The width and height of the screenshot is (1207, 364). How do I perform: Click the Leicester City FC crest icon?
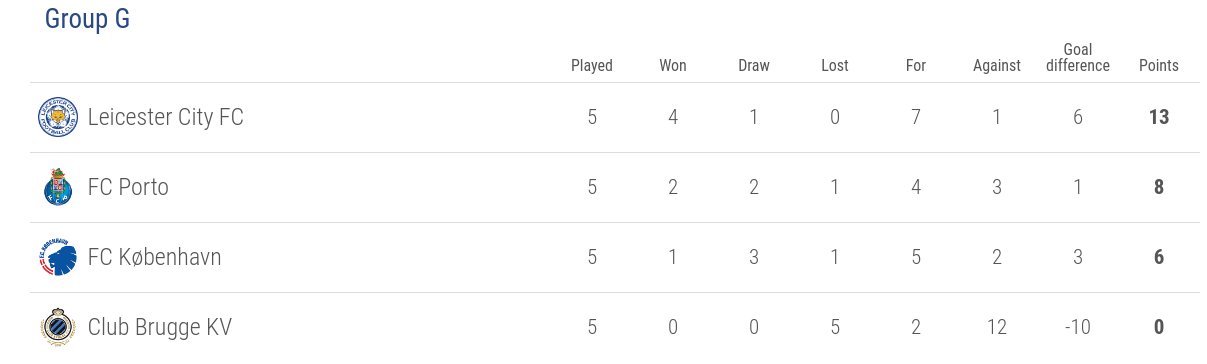pyautogui.click(x=58, y=118)
